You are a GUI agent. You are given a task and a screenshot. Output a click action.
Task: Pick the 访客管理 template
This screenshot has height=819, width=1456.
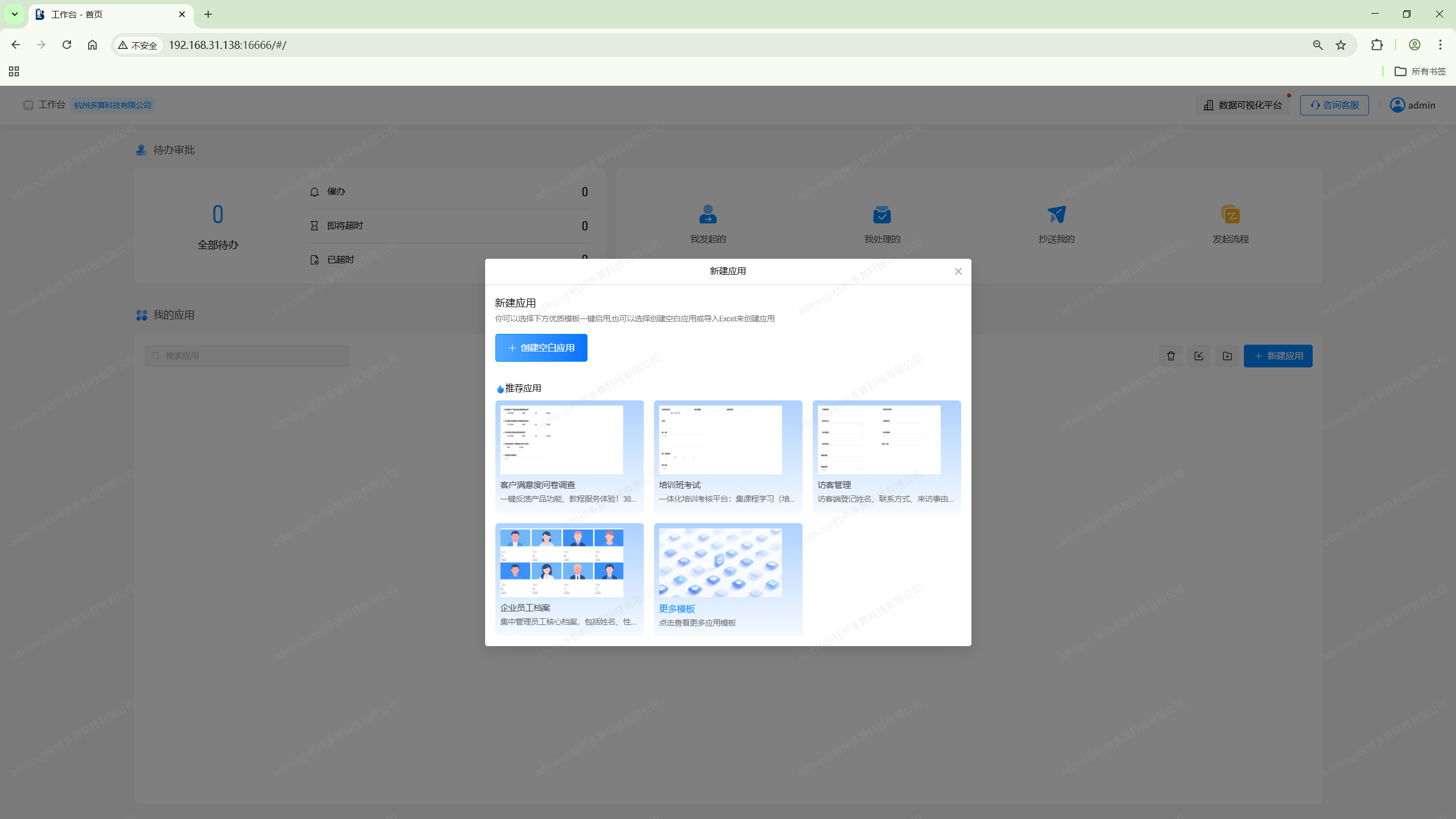coord(886,456)
